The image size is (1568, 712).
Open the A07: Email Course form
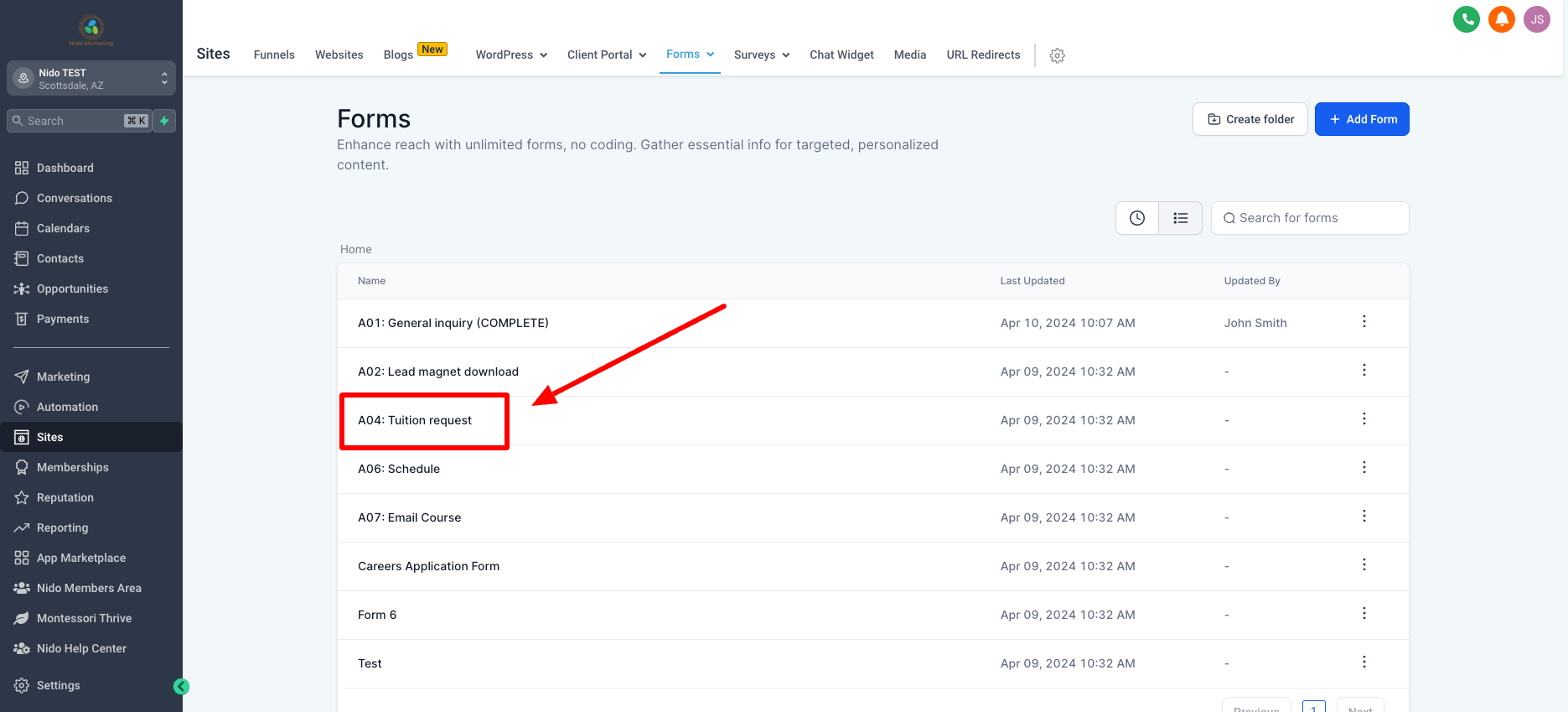tap(410, 517)
